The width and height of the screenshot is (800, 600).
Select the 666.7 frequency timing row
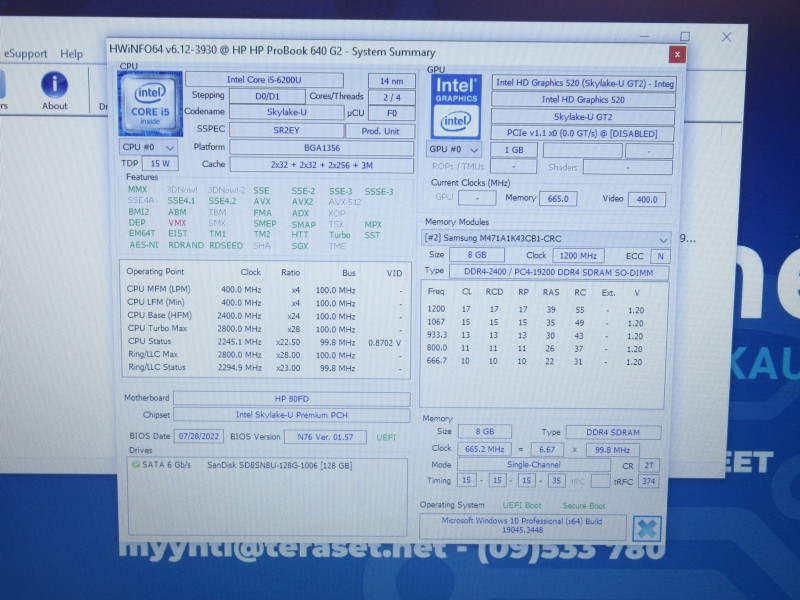tap(536, 361)
